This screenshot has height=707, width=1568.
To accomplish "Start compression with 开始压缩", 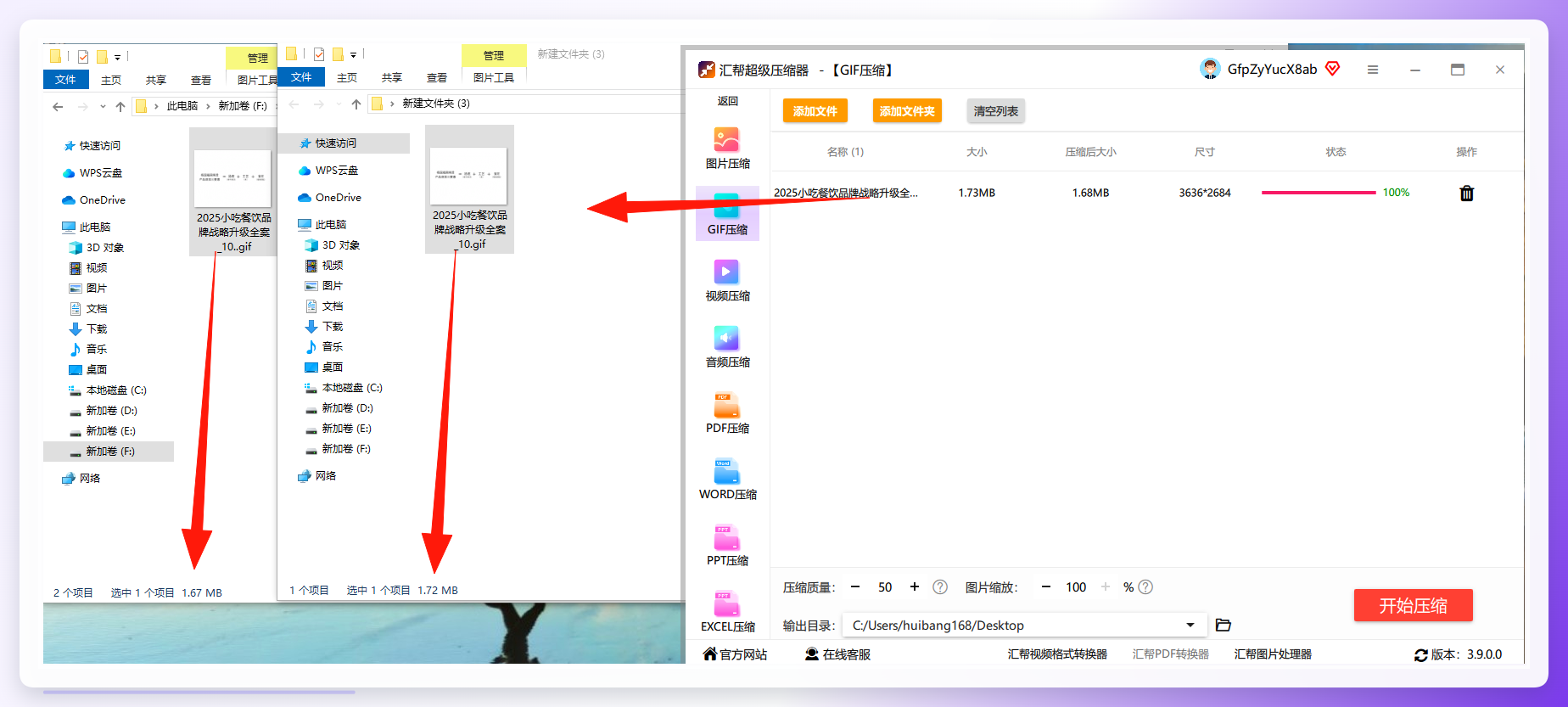I will pos(1413,605).
